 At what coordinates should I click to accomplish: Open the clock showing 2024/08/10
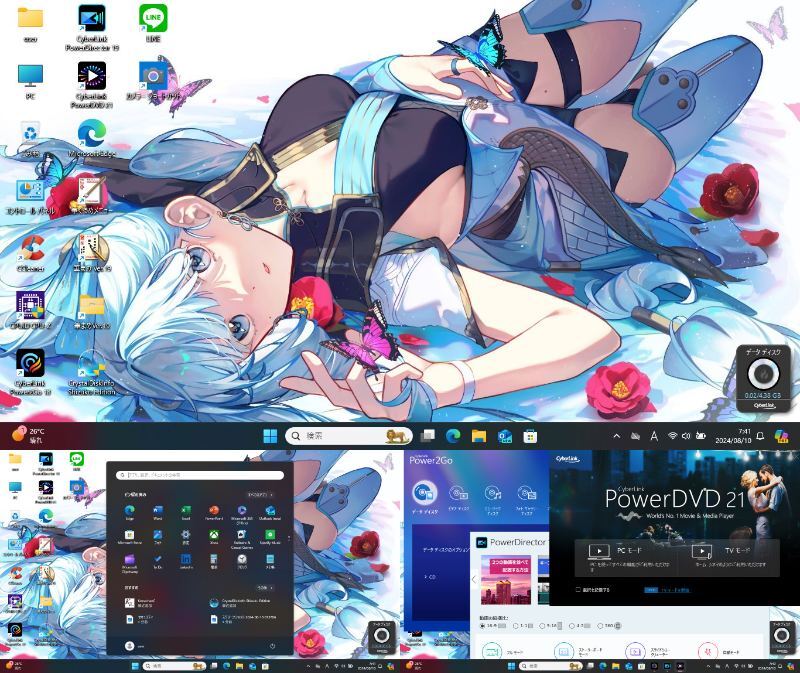point(733,436)
